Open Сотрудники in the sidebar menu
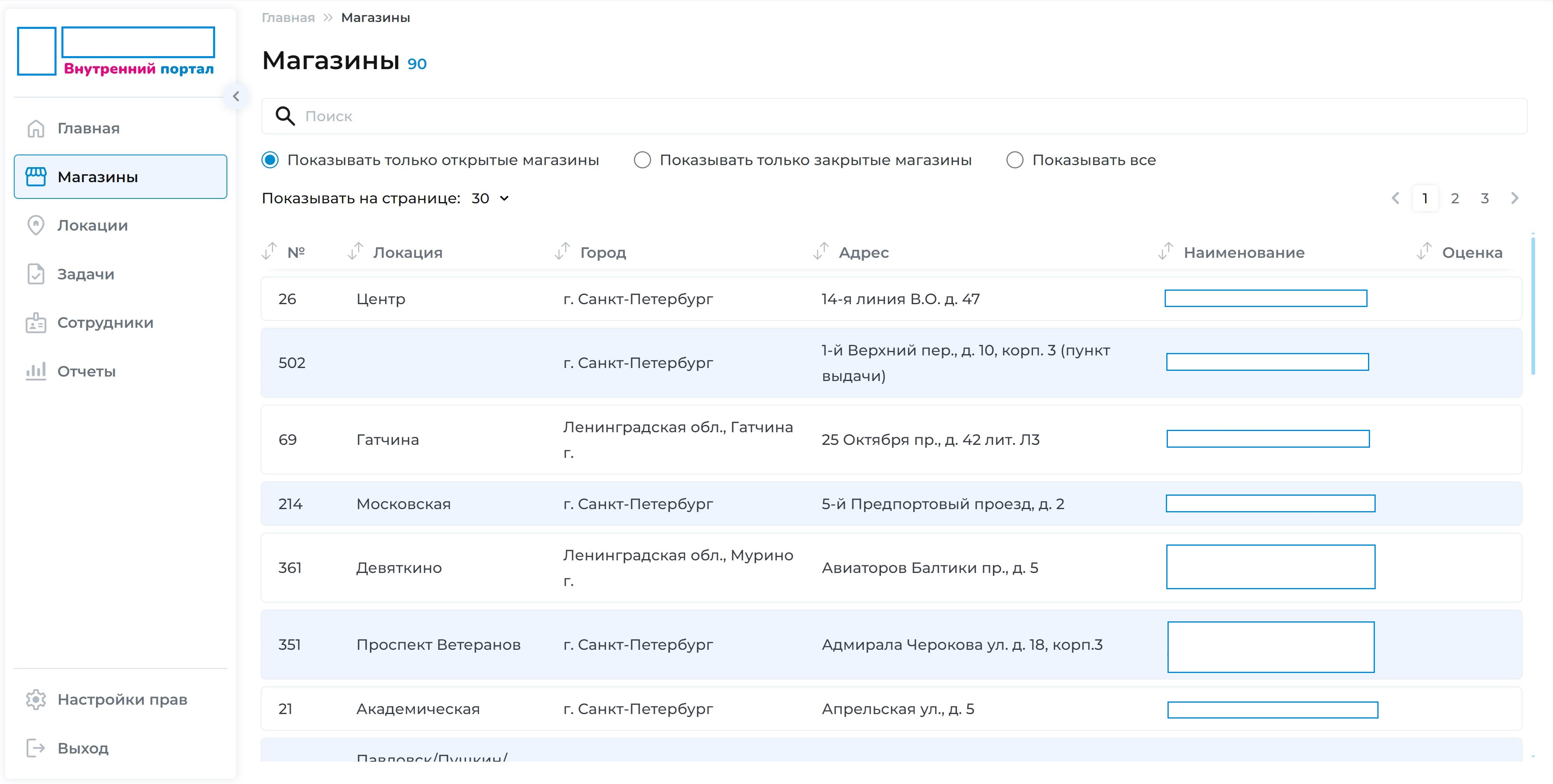This screenshot has width=1553, height=784. [x=121, y=322]
